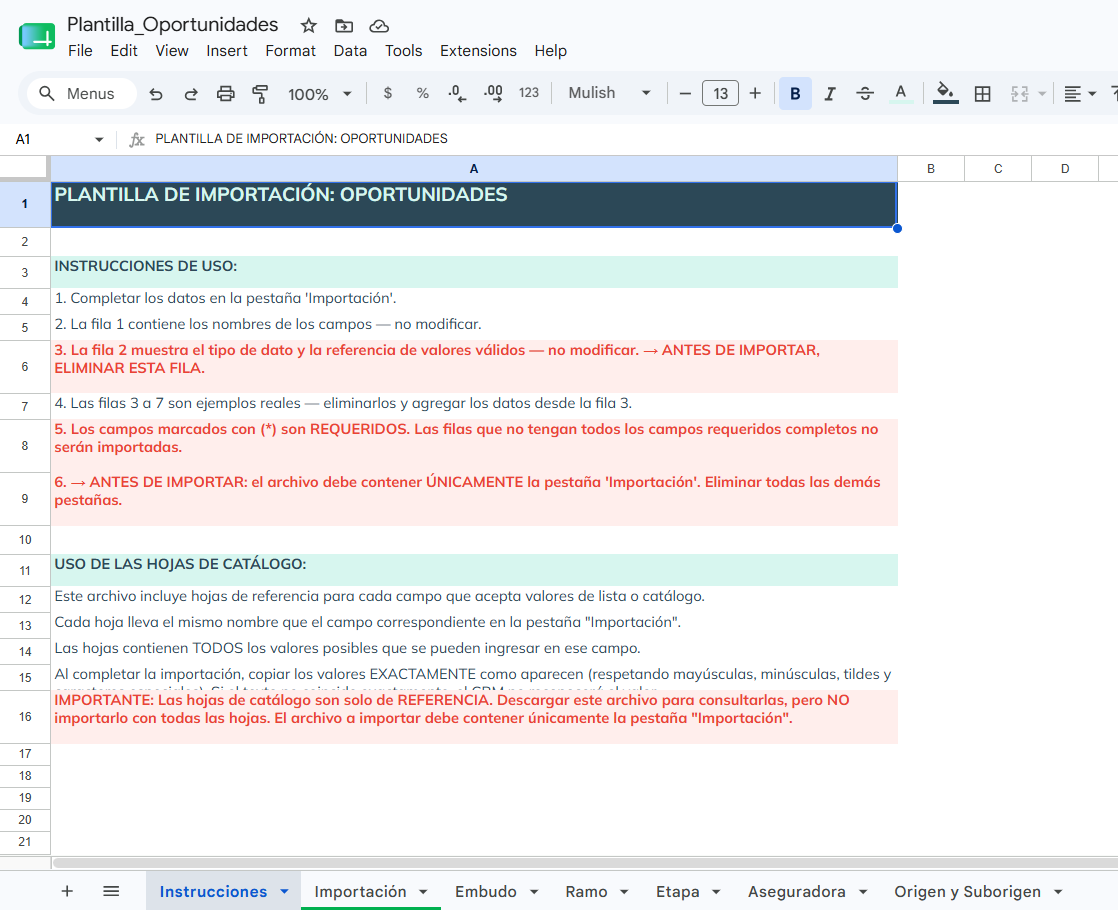Undo the last action
Screen dimensions: 1118x911
155,93
